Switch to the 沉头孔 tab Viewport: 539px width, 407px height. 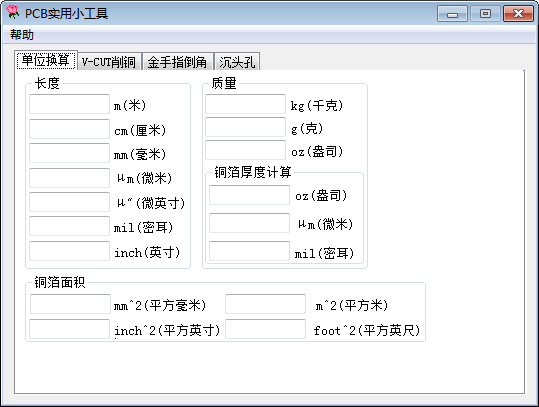pos(237,62)
